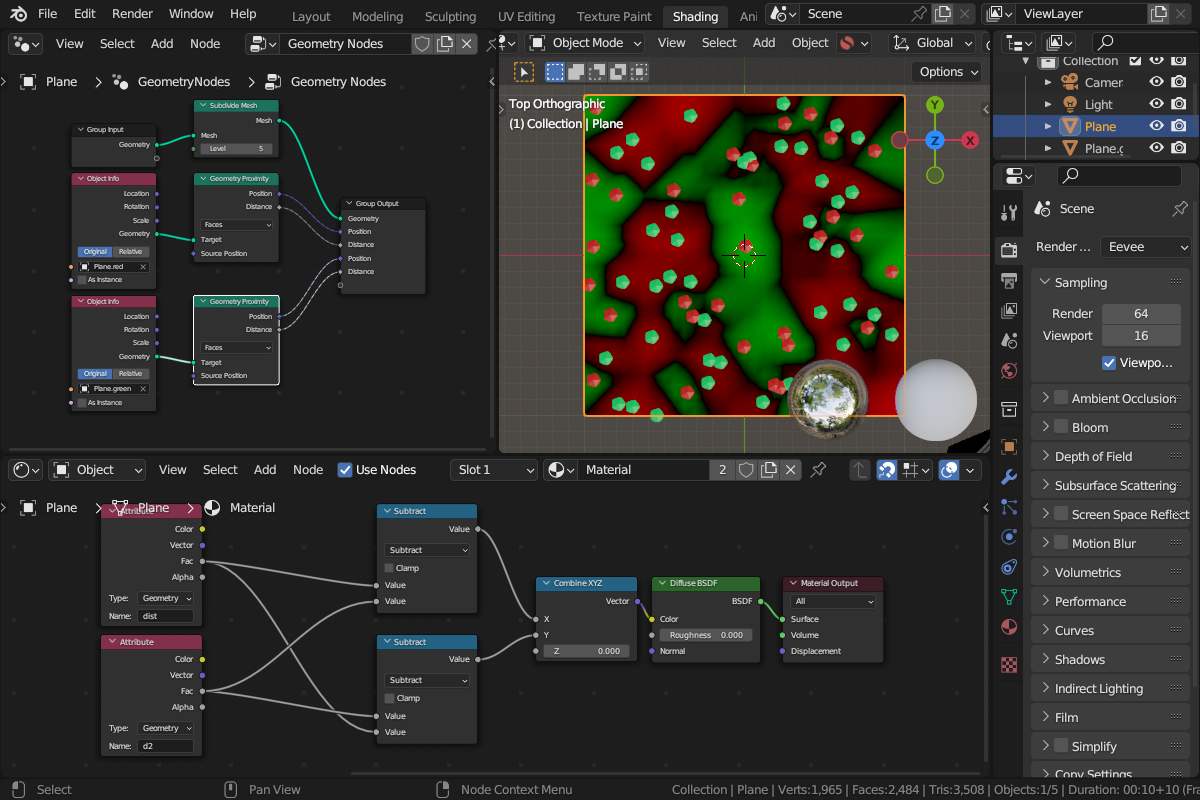Viewport: 1200px width, 800px height.
Task: Toggle Viewport Denoising checkbox in Sampling
Action: [x=1109, y=363]
